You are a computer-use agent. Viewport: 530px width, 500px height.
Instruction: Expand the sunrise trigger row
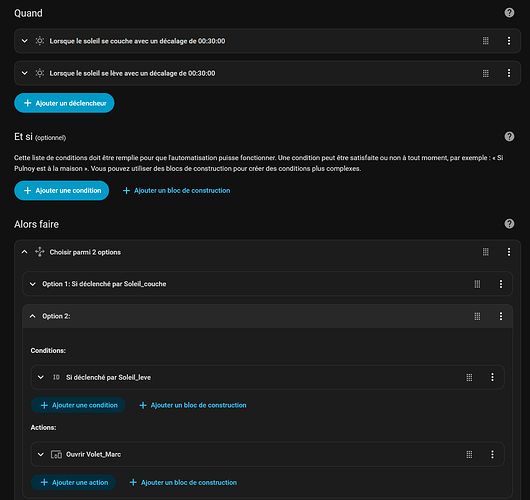[x=25, y=73]
